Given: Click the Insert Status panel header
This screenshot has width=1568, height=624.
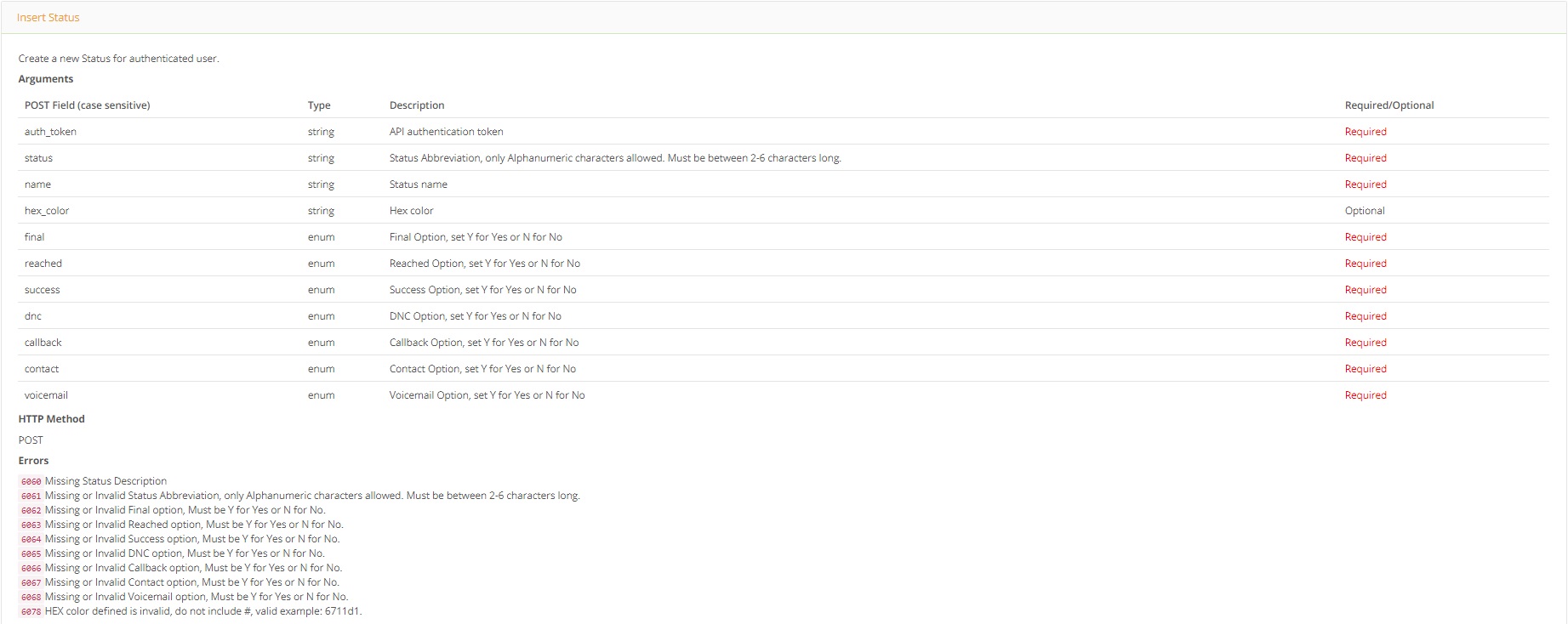Looking at the screenshot, I should pos(48,18).
